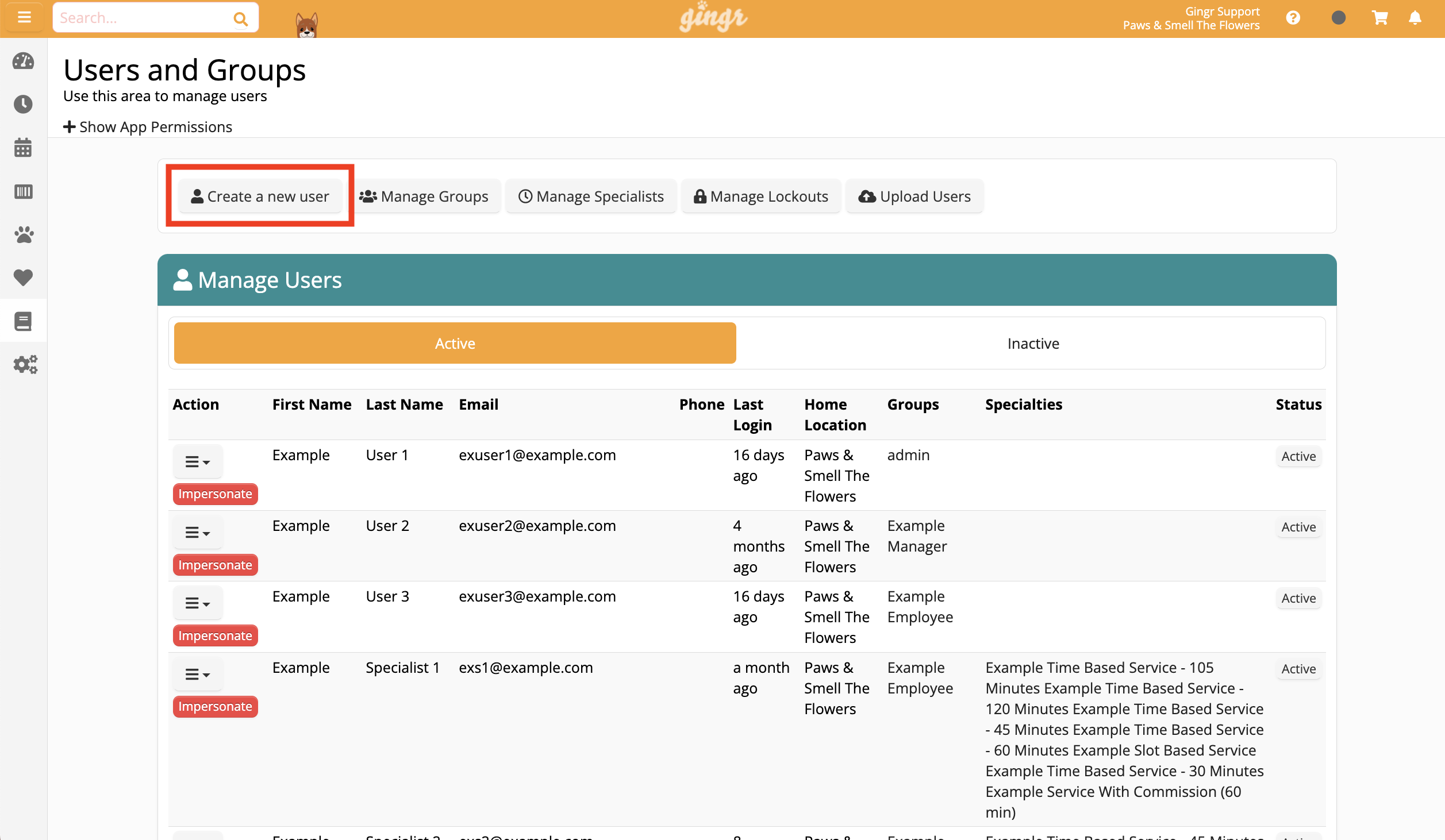
Task: Open the gears settings icon in sidebar
Action: [24, 364]
